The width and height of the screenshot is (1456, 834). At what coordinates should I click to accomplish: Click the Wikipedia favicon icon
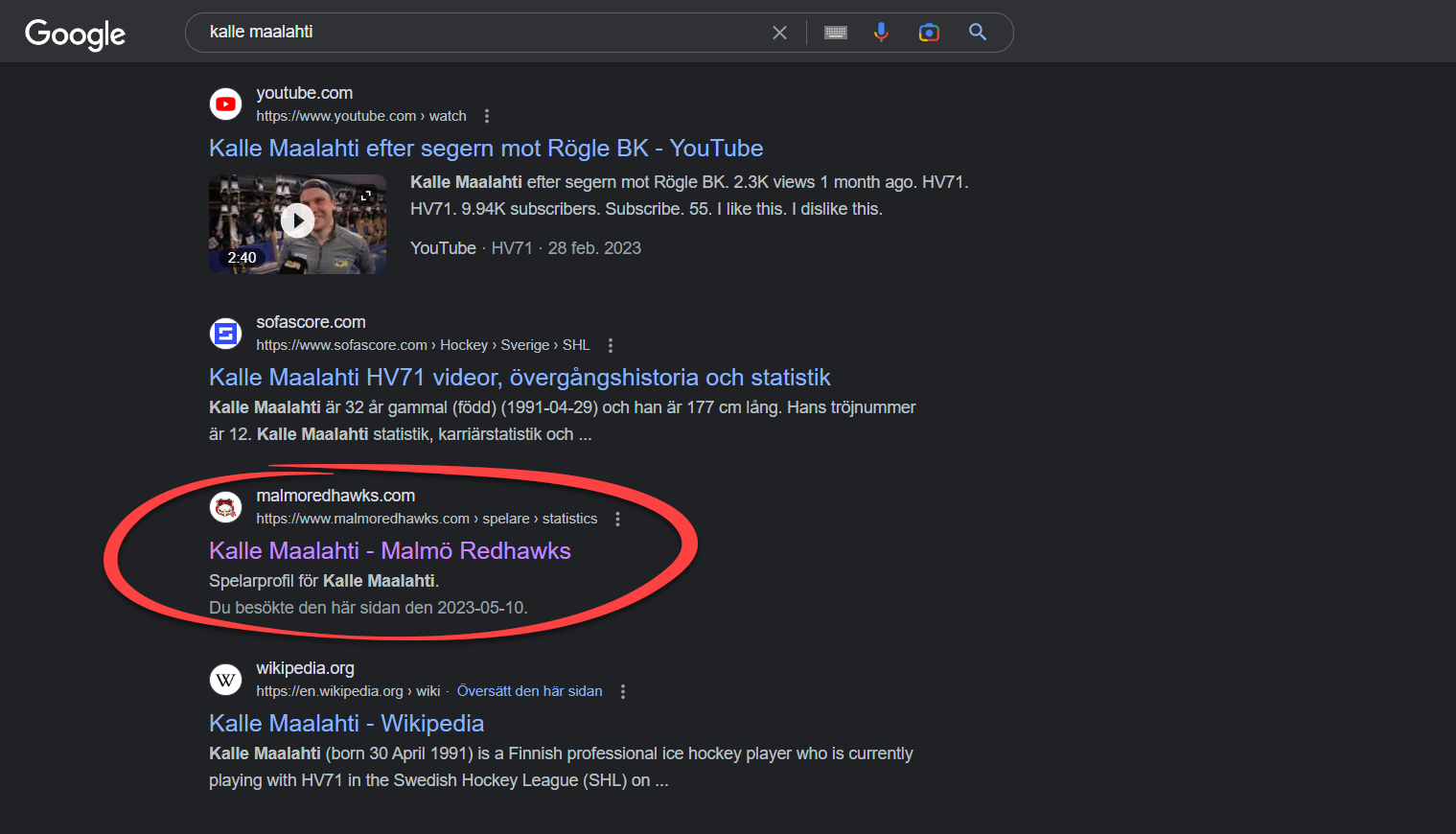tap(226, 680)
